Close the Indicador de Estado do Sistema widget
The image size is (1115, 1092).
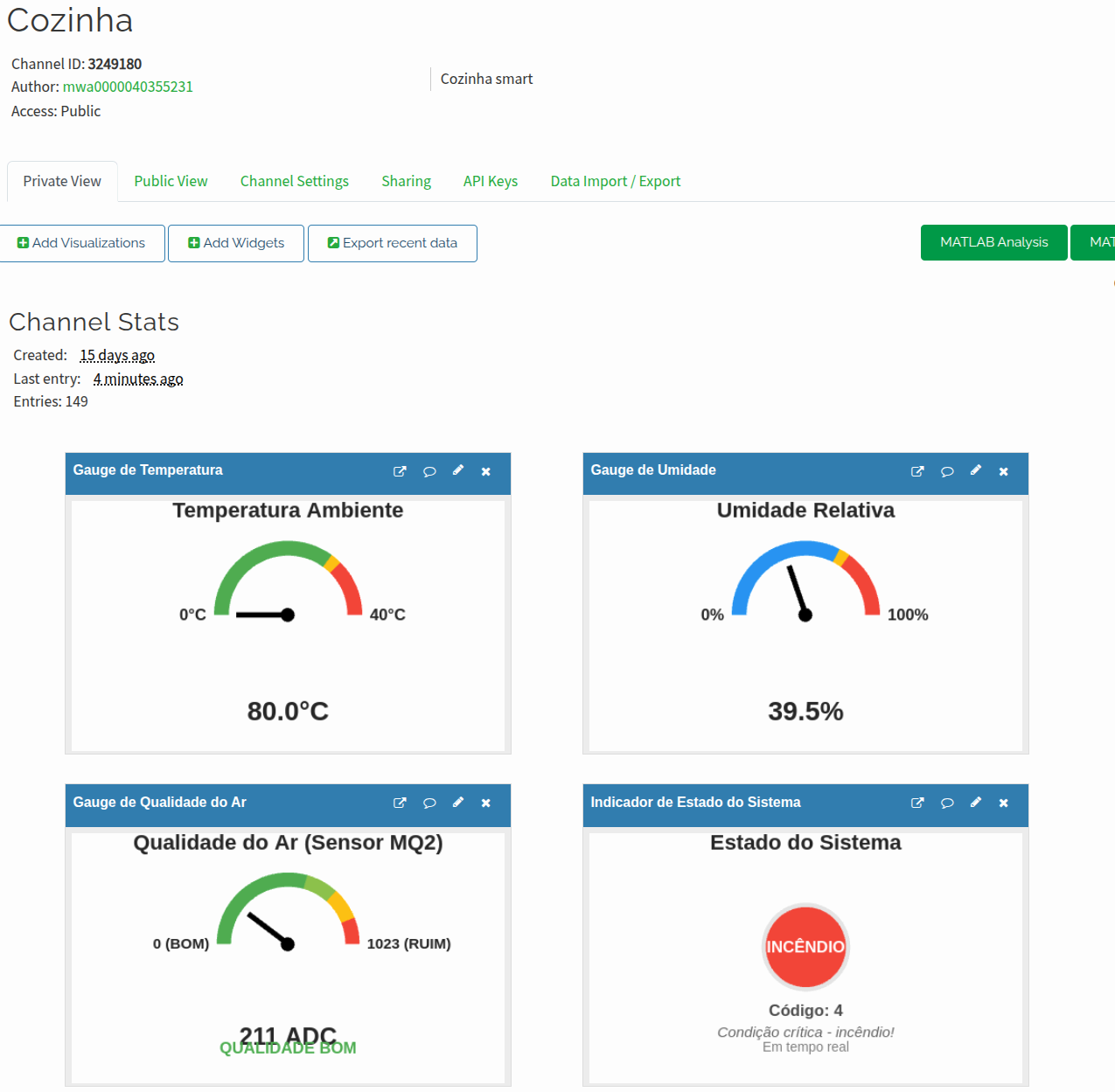[x=1004, y=803]
